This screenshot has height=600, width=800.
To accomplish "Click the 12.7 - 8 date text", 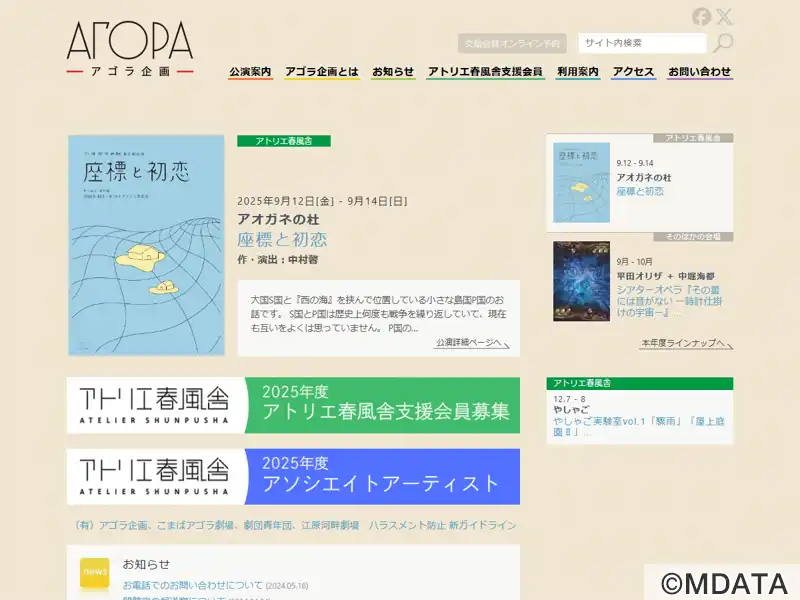I will click(569, 399).
